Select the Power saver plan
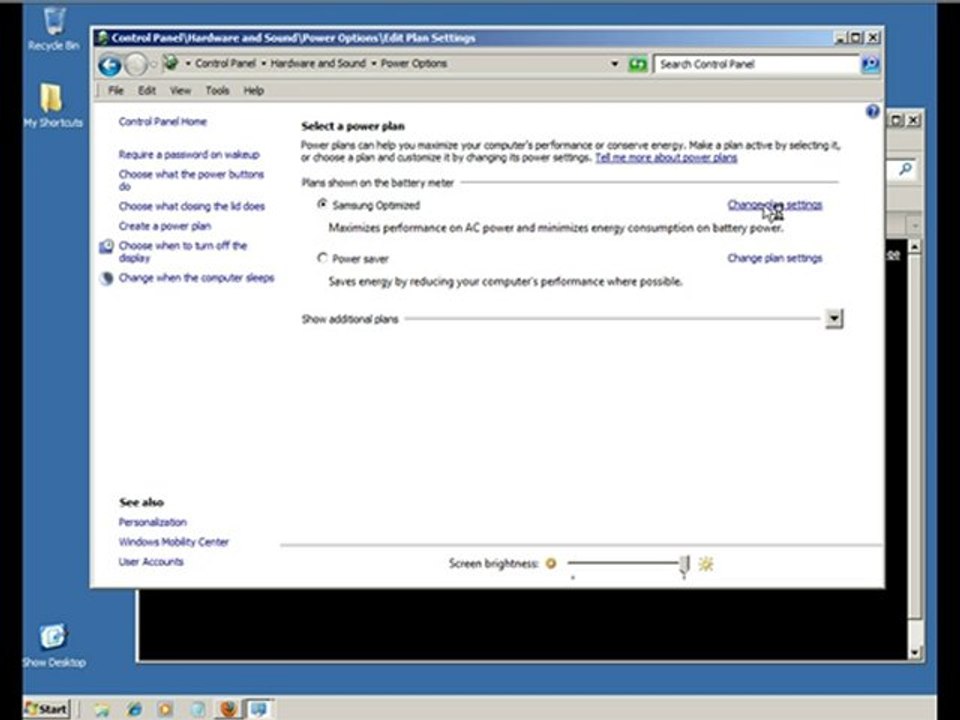 (322, 258)
